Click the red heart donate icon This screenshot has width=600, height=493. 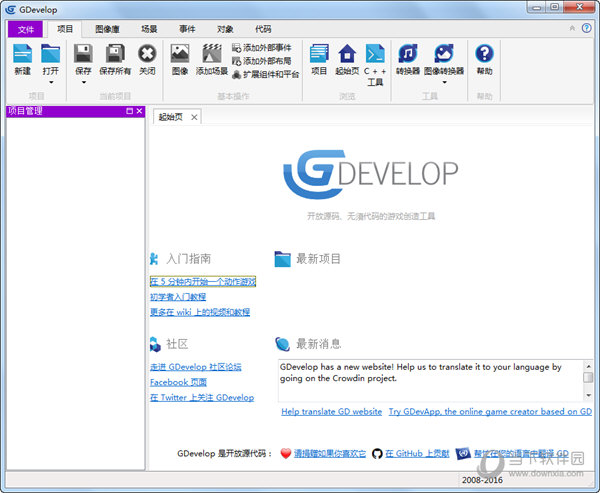tap(285, 454)
